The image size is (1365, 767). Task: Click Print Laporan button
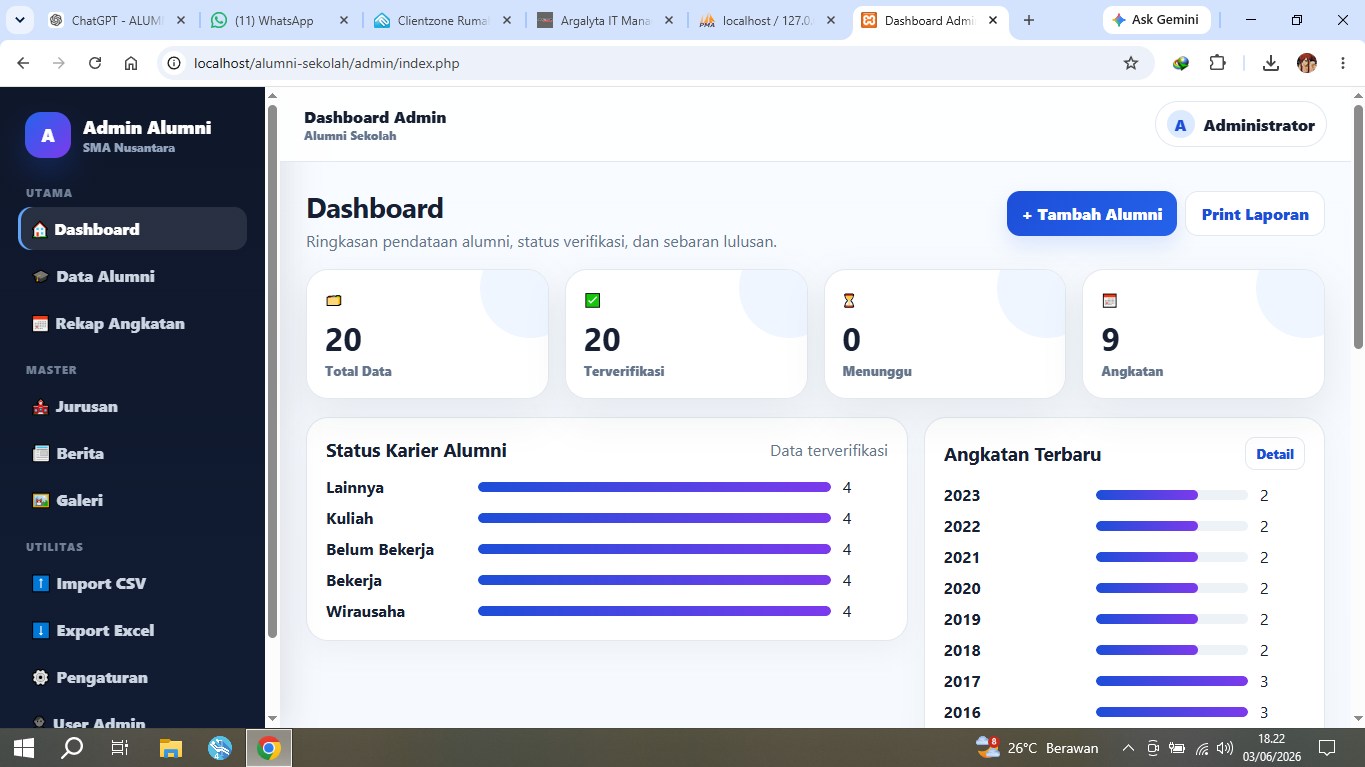1255,214
